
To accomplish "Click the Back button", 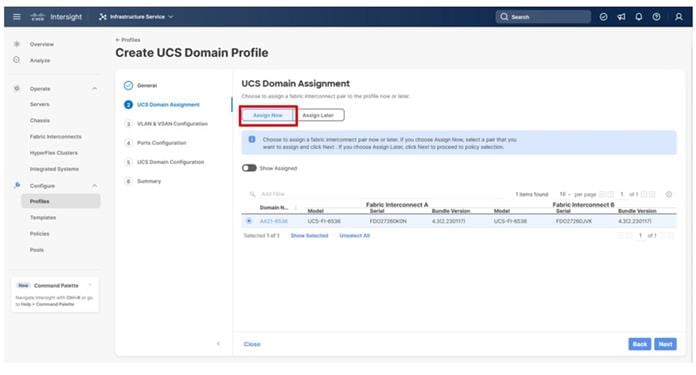I will pos(639,344).
